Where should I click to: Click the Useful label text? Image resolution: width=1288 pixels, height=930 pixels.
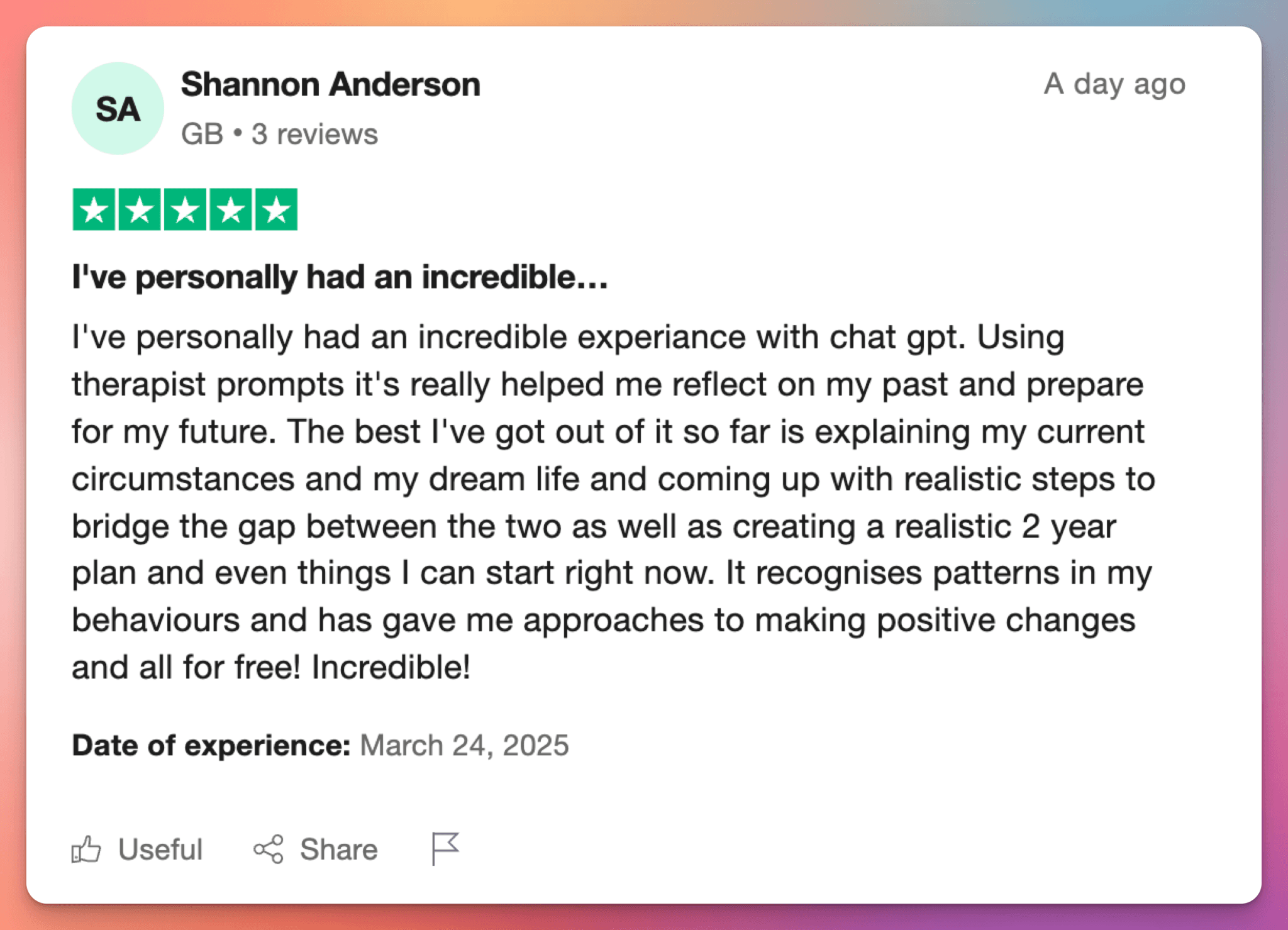point(160,849)
